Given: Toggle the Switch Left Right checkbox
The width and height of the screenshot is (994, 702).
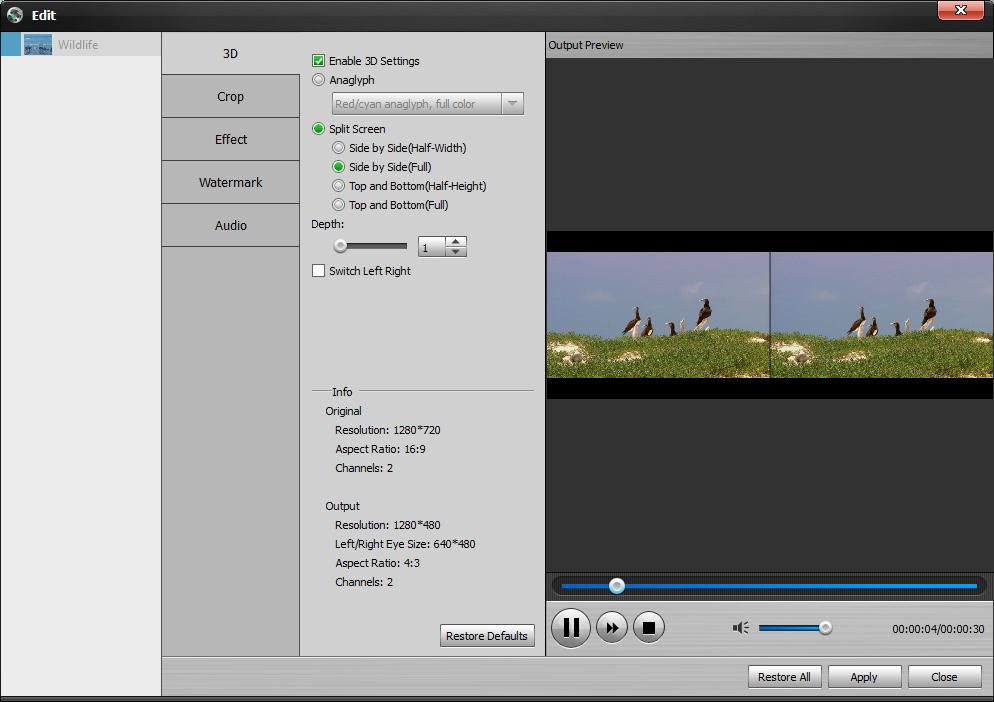Looking at the screenshot, I should (319, 270).
